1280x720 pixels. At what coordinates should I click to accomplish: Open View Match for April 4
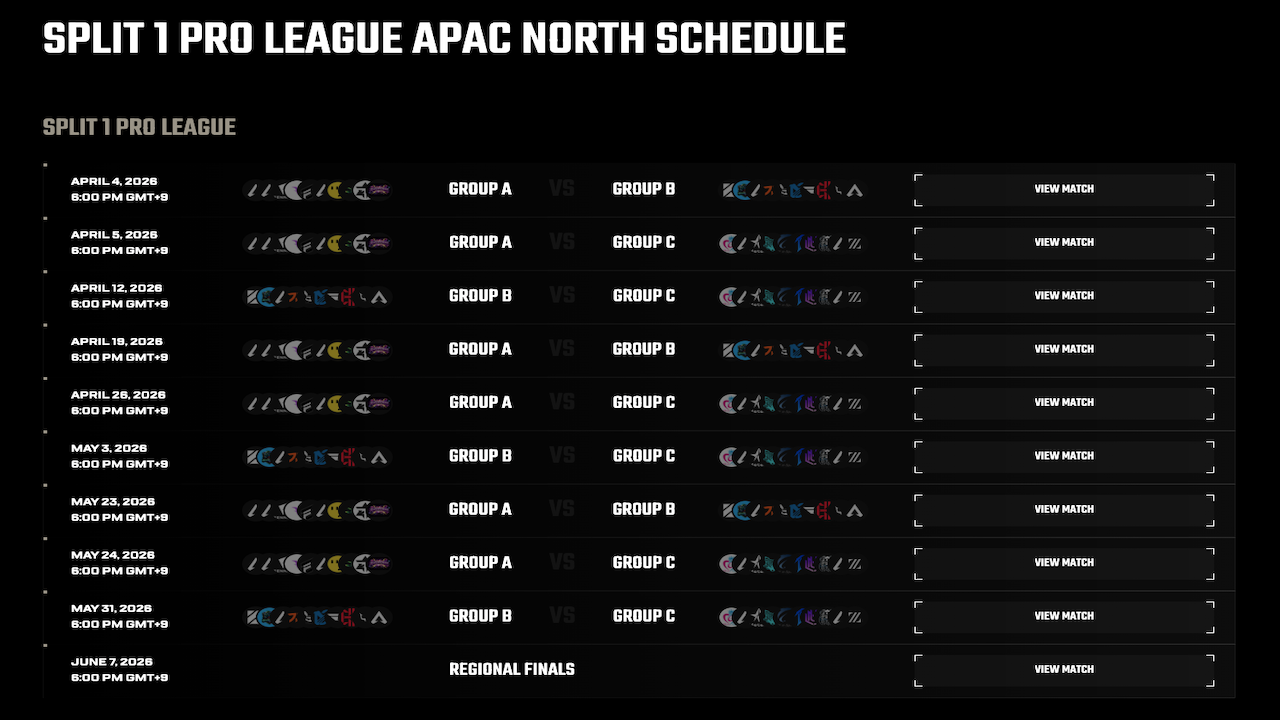coord(1064,189)
